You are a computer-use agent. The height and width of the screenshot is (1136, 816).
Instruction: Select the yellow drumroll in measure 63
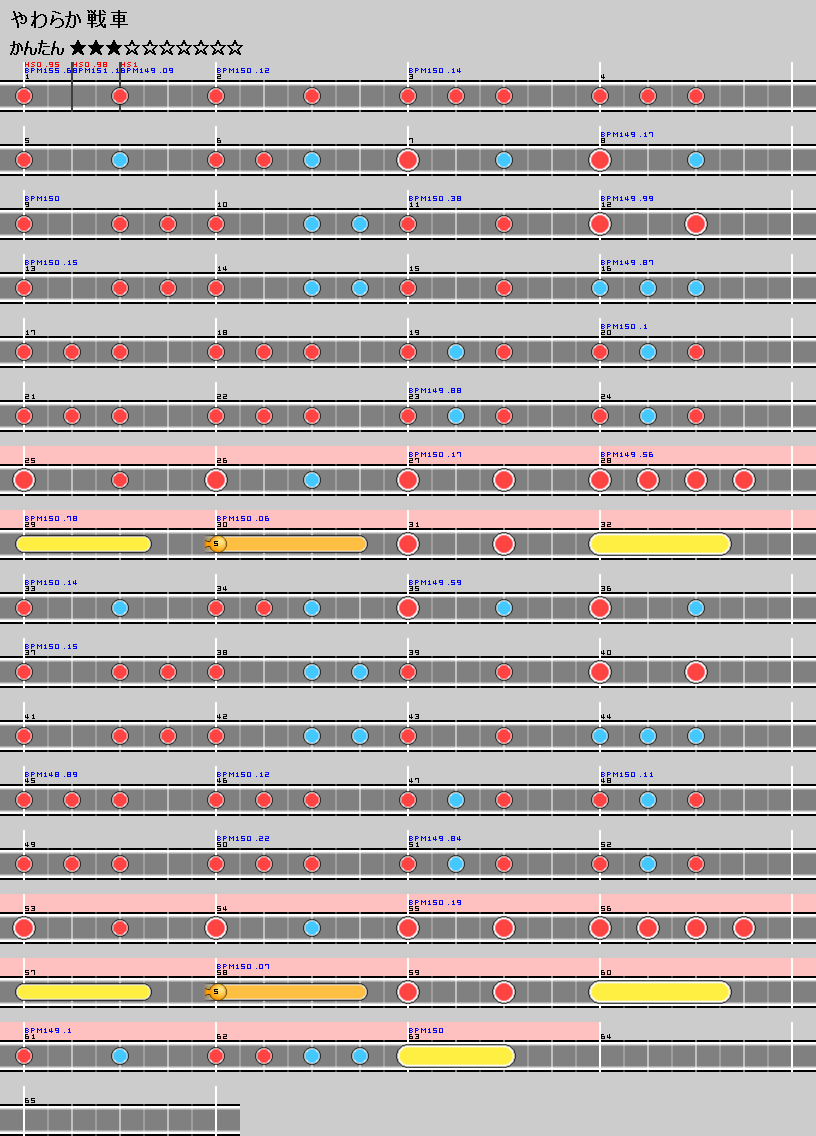coord(456,1056)
